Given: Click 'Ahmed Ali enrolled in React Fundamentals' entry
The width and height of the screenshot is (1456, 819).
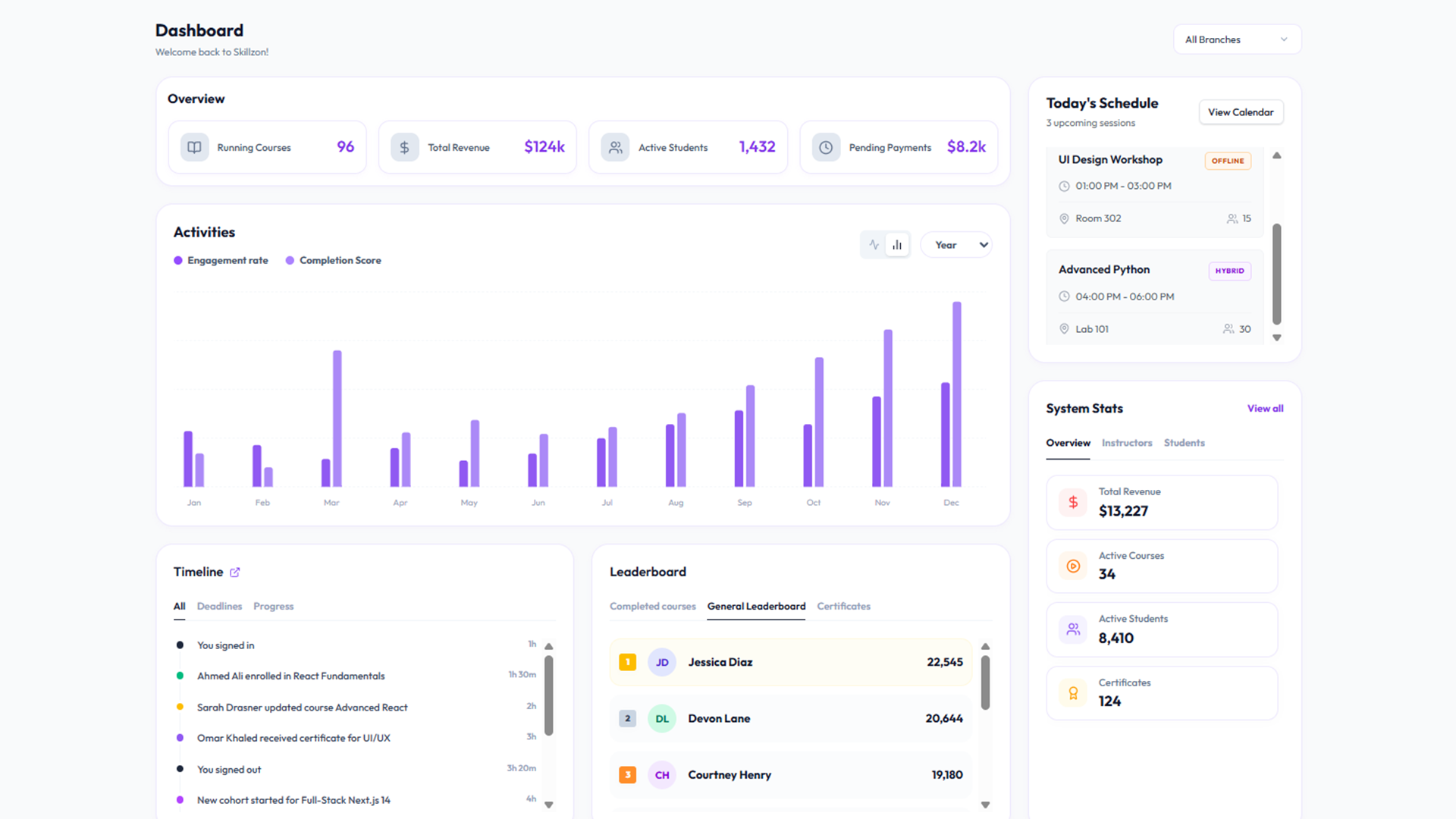Looking at the screenshot, I should click(x=290, y=676).
